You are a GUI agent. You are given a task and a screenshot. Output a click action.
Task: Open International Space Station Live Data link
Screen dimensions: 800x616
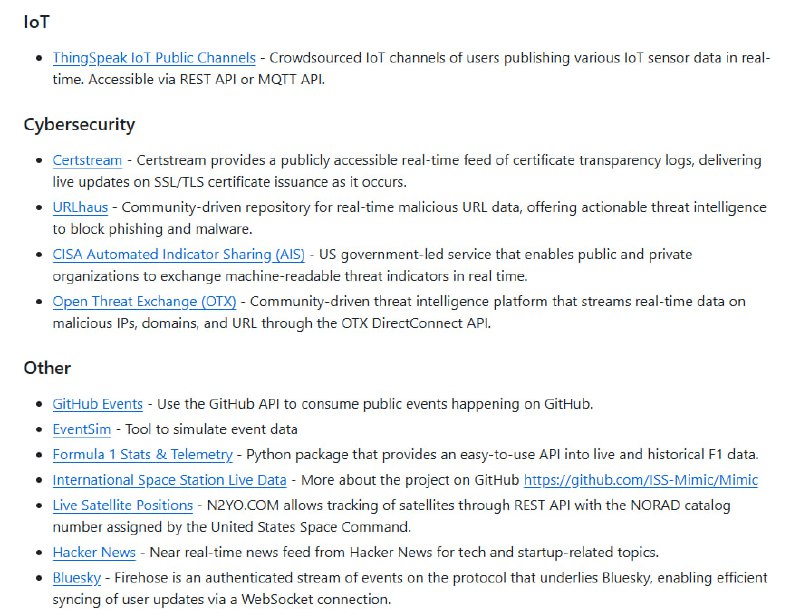(x=169, y=480)
